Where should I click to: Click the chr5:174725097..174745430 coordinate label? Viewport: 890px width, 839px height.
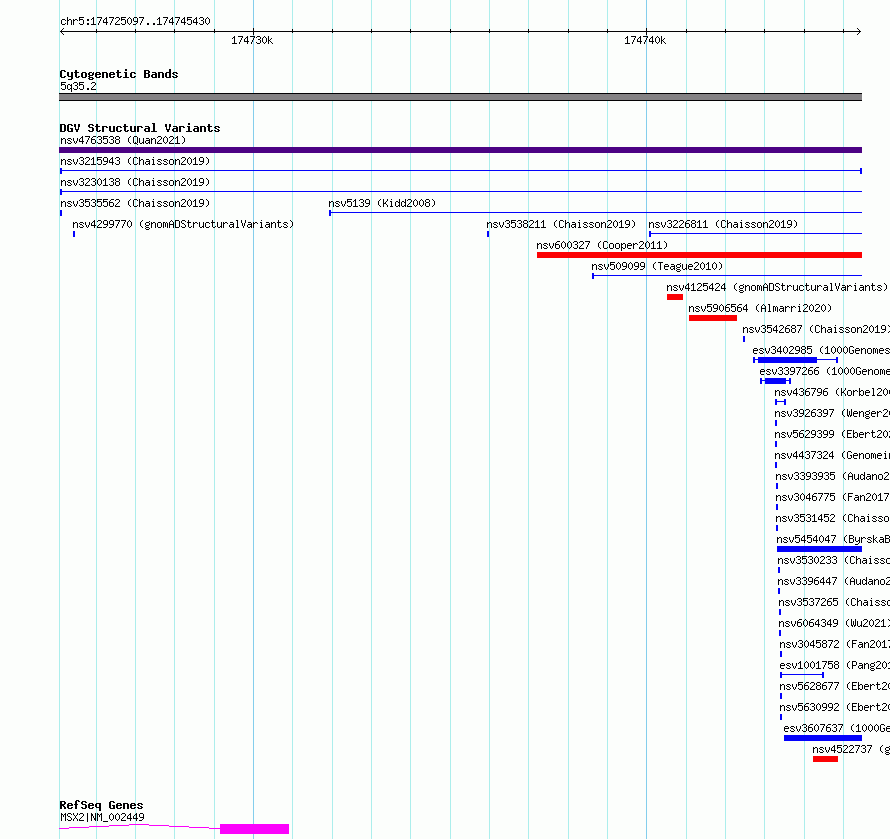coord(135,21)
